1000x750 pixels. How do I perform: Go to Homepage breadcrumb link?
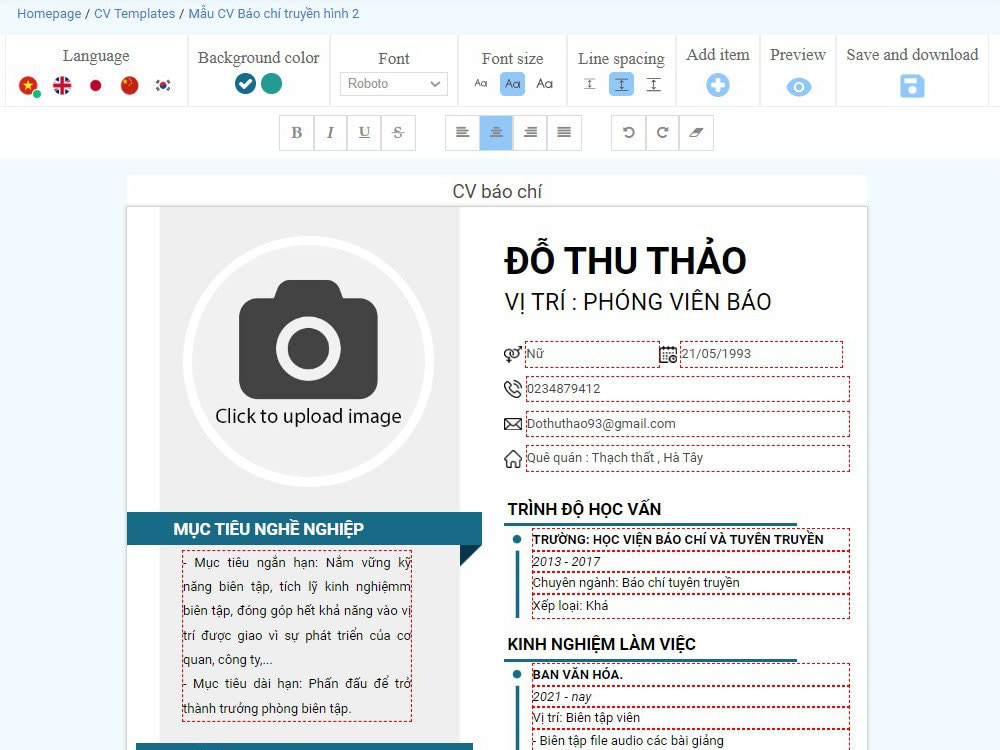click(49, 13)
